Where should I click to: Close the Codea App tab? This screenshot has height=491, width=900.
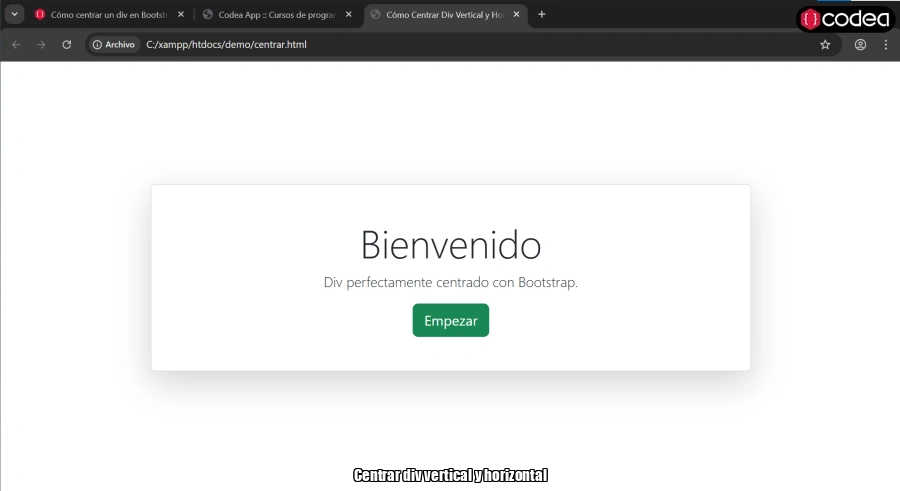click(x=349, y=15)
